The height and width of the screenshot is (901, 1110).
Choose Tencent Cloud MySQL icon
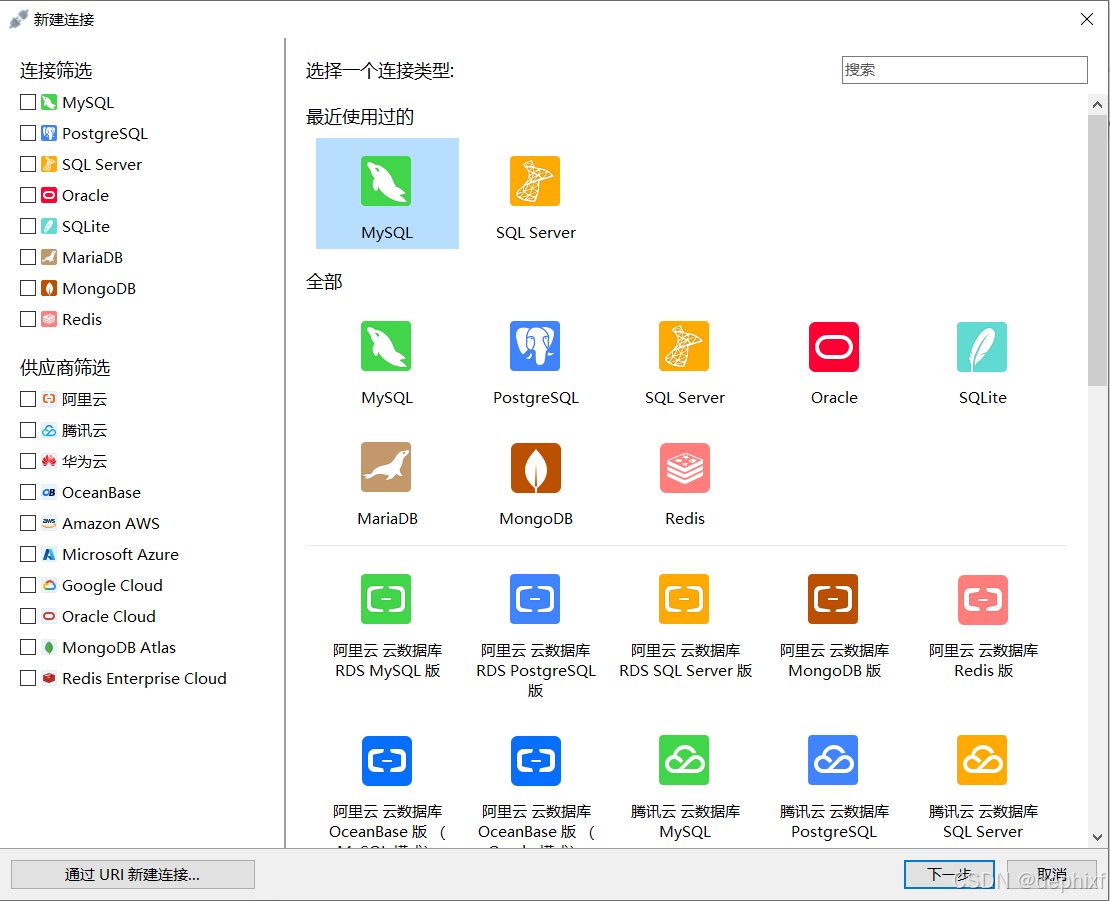684,760
